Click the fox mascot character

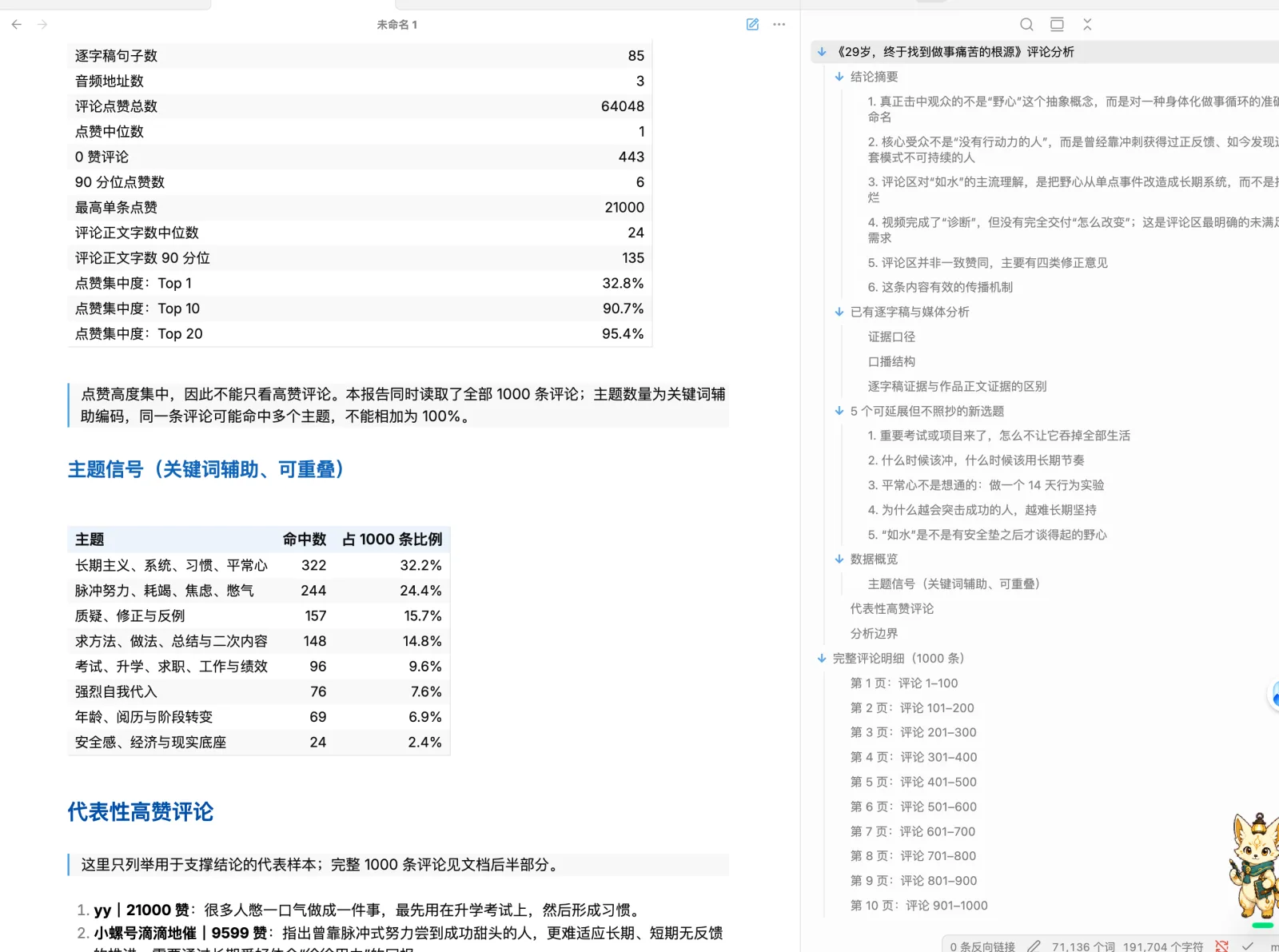point(1253,865)
